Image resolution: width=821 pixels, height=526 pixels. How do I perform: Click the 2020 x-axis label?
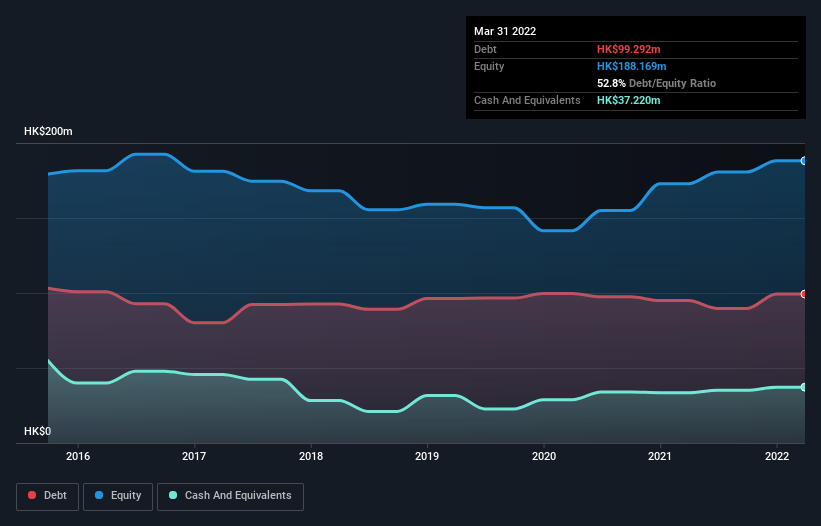544,456
